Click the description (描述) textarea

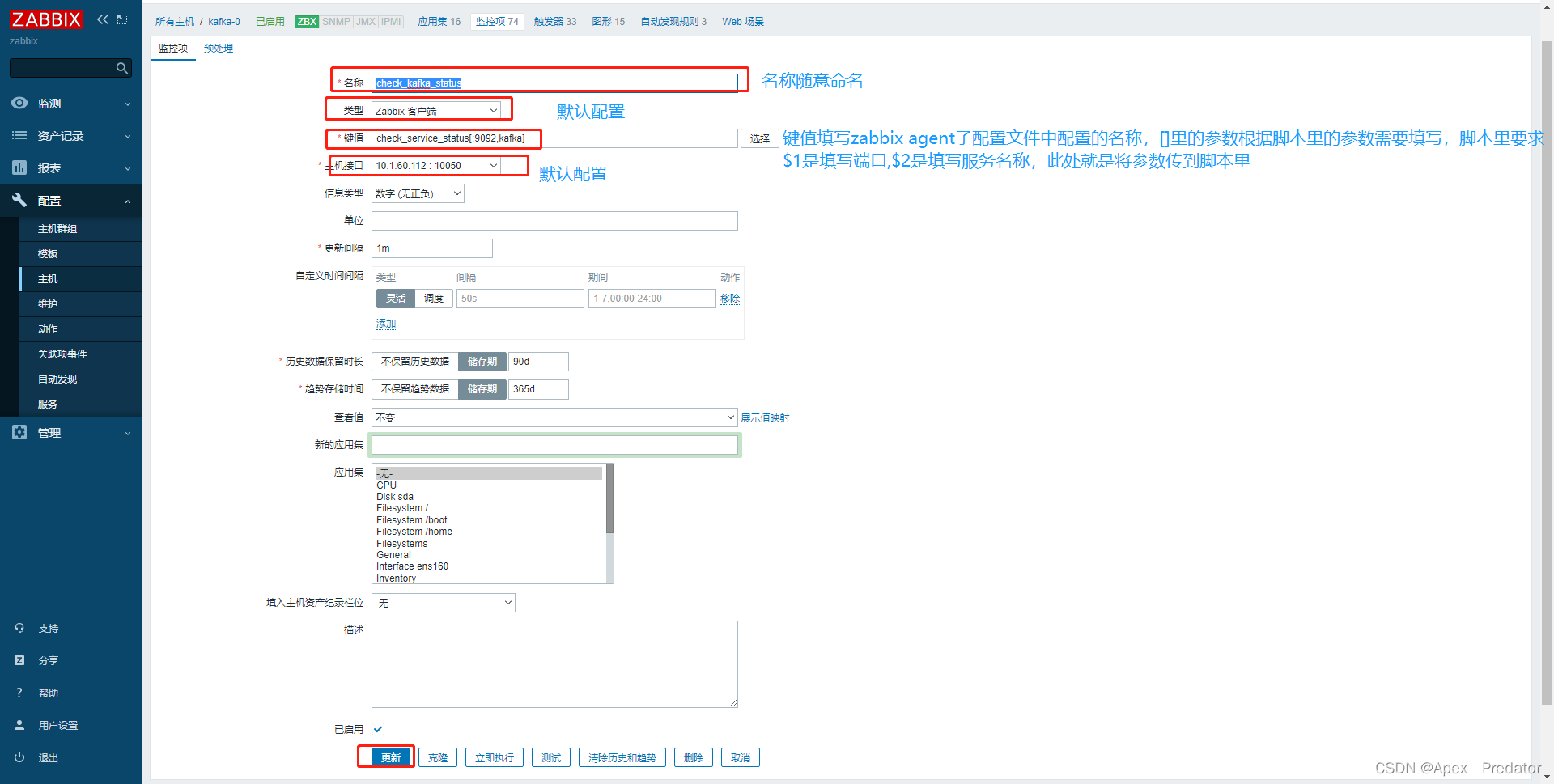coord(554,664)
